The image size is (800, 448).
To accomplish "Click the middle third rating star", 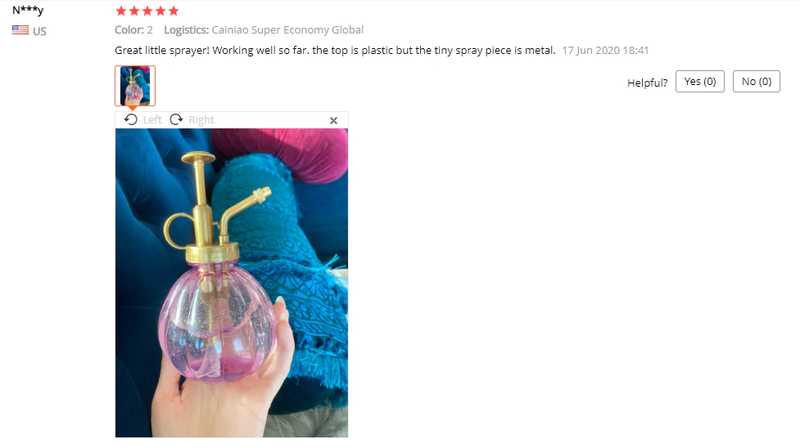I will [x=147, y=11].
